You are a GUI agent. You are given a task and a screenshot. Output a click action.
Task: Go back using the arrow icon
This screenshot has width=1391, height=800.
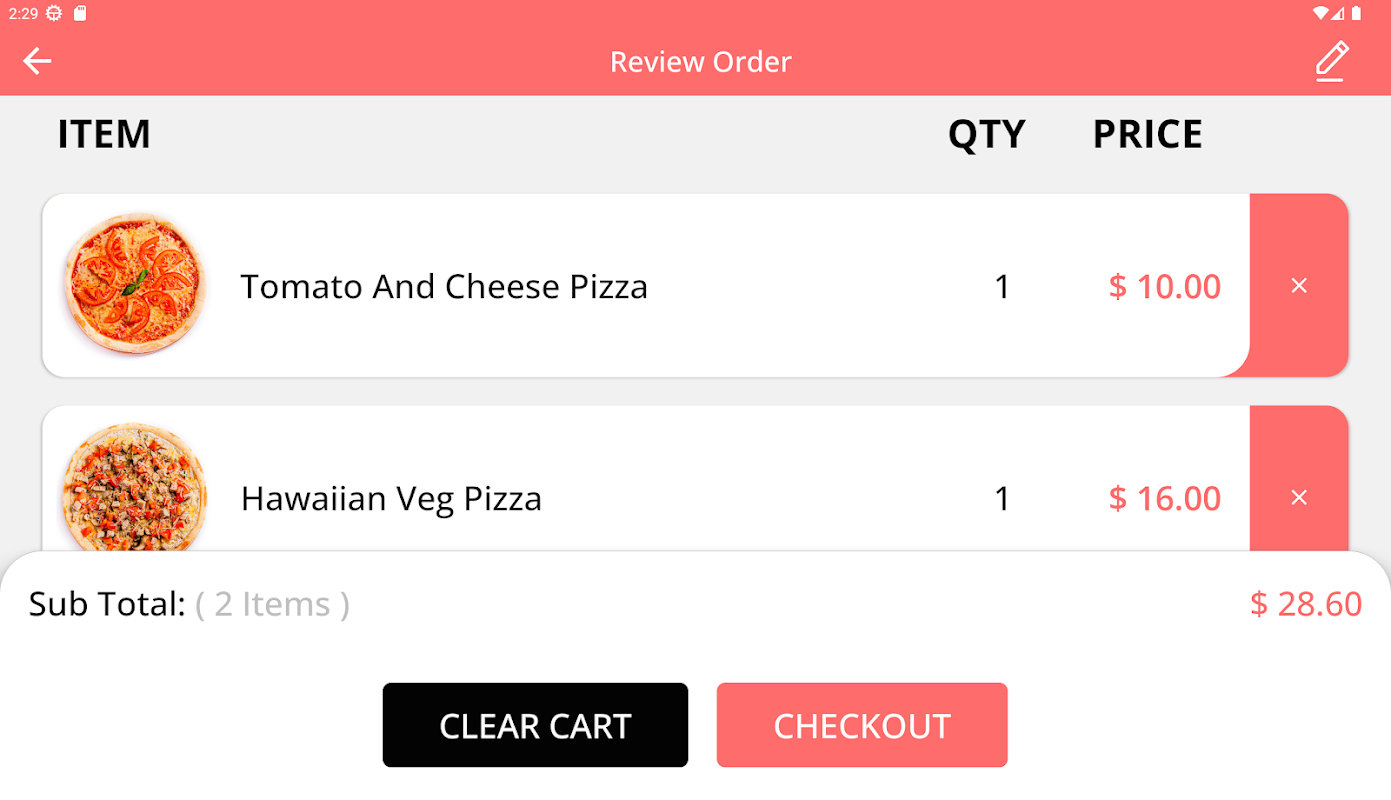[x=37, y=61]
